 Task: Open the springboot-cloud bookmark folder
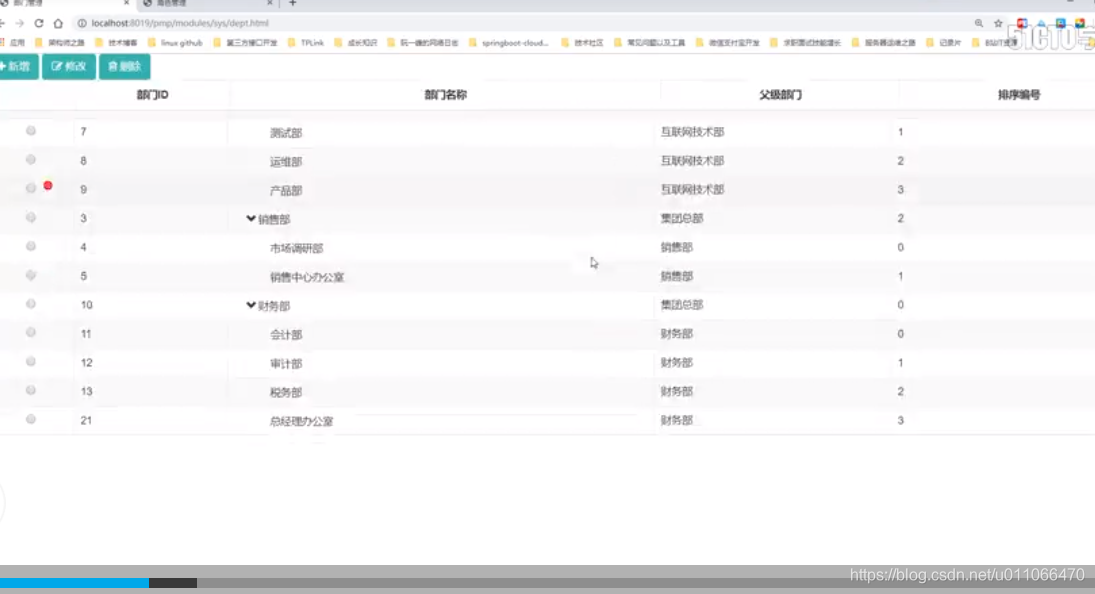(509, 43)
